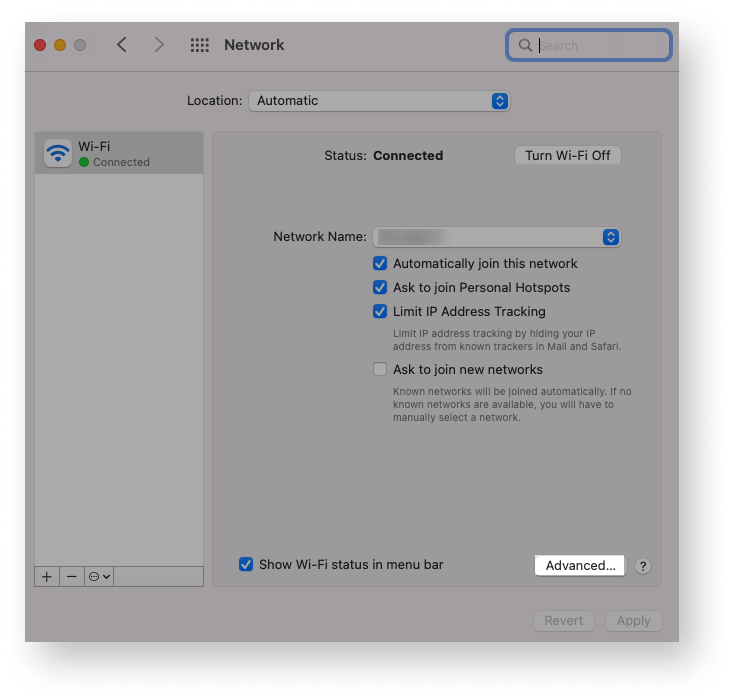Click the Connected status text
This screenshot has width=734, height=700.
tap(408, 155)
